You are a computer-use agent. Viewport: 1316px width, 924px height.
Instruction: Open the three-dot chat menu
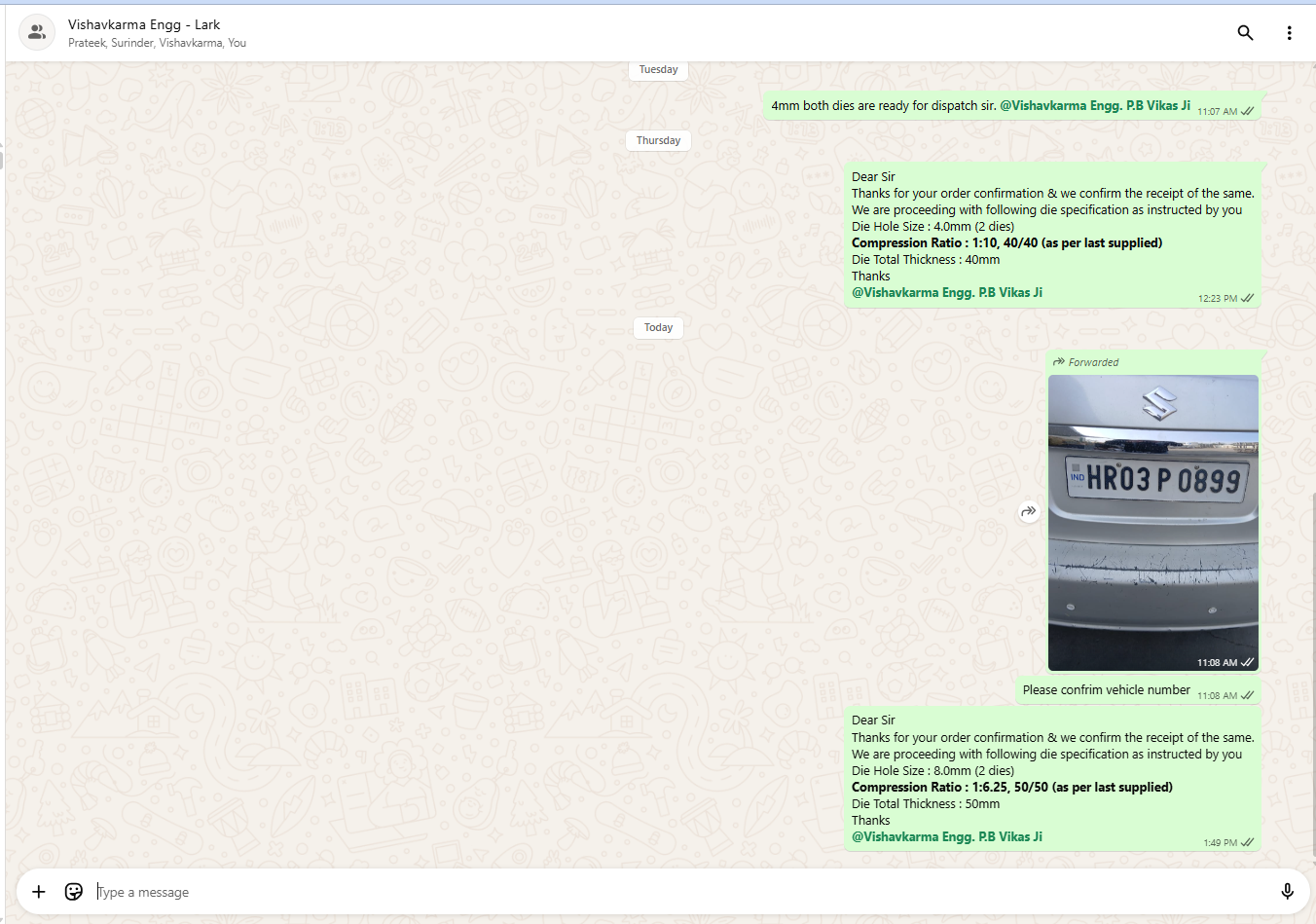1289,33
